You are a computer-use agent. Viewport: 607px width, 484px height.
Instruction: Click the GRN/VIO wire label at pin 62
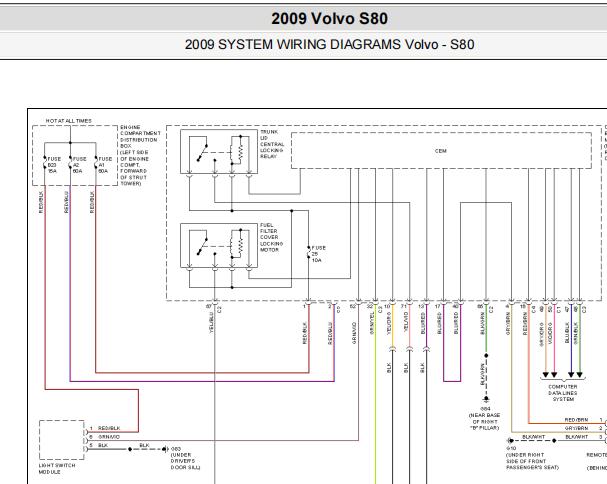tap(354, 333)
